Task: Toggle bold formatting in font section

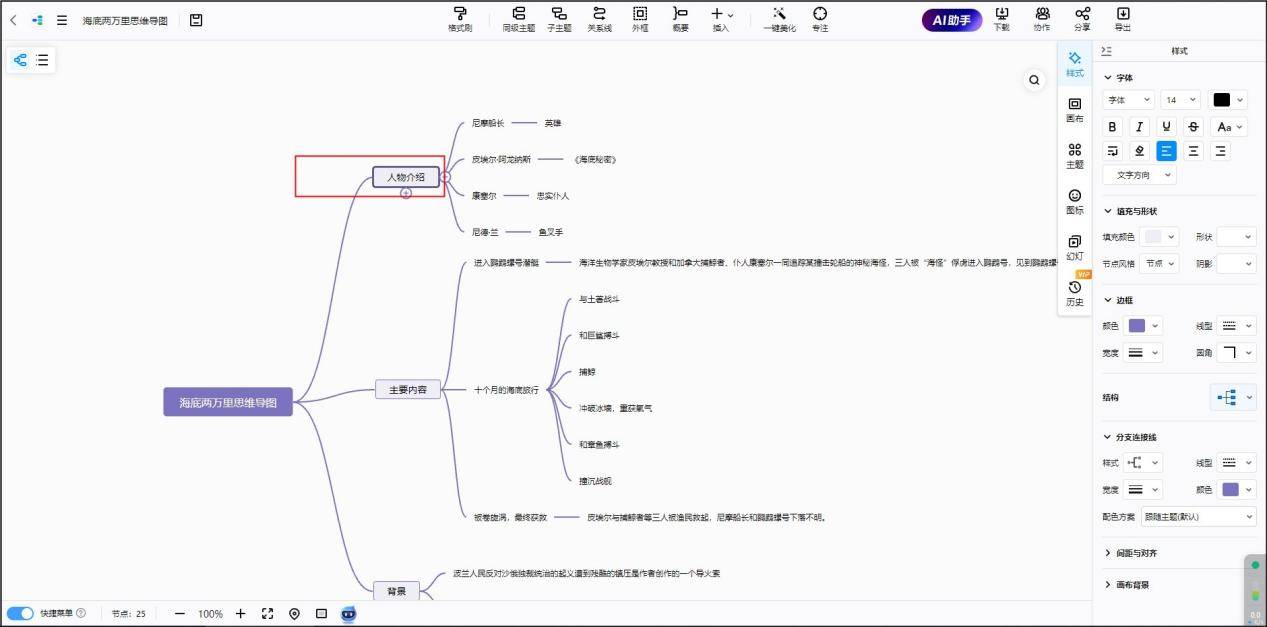Action: [x=1112, y=126]
